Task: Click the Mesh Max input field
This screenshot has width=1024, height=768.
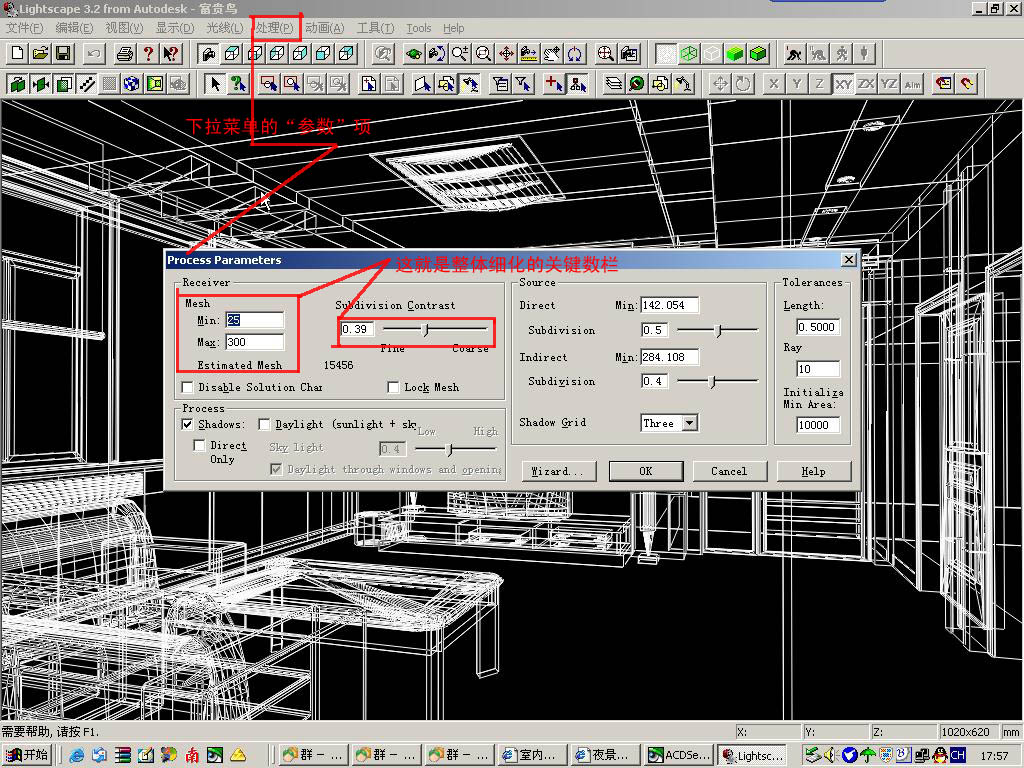Action: (254, 343)
